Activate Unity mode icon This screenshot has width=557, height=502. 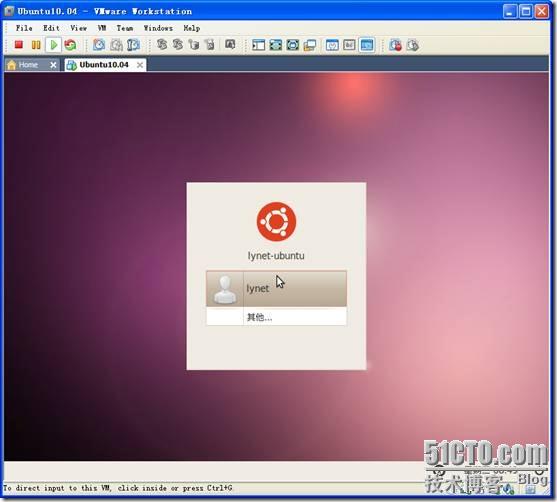(x=310, y=45)
